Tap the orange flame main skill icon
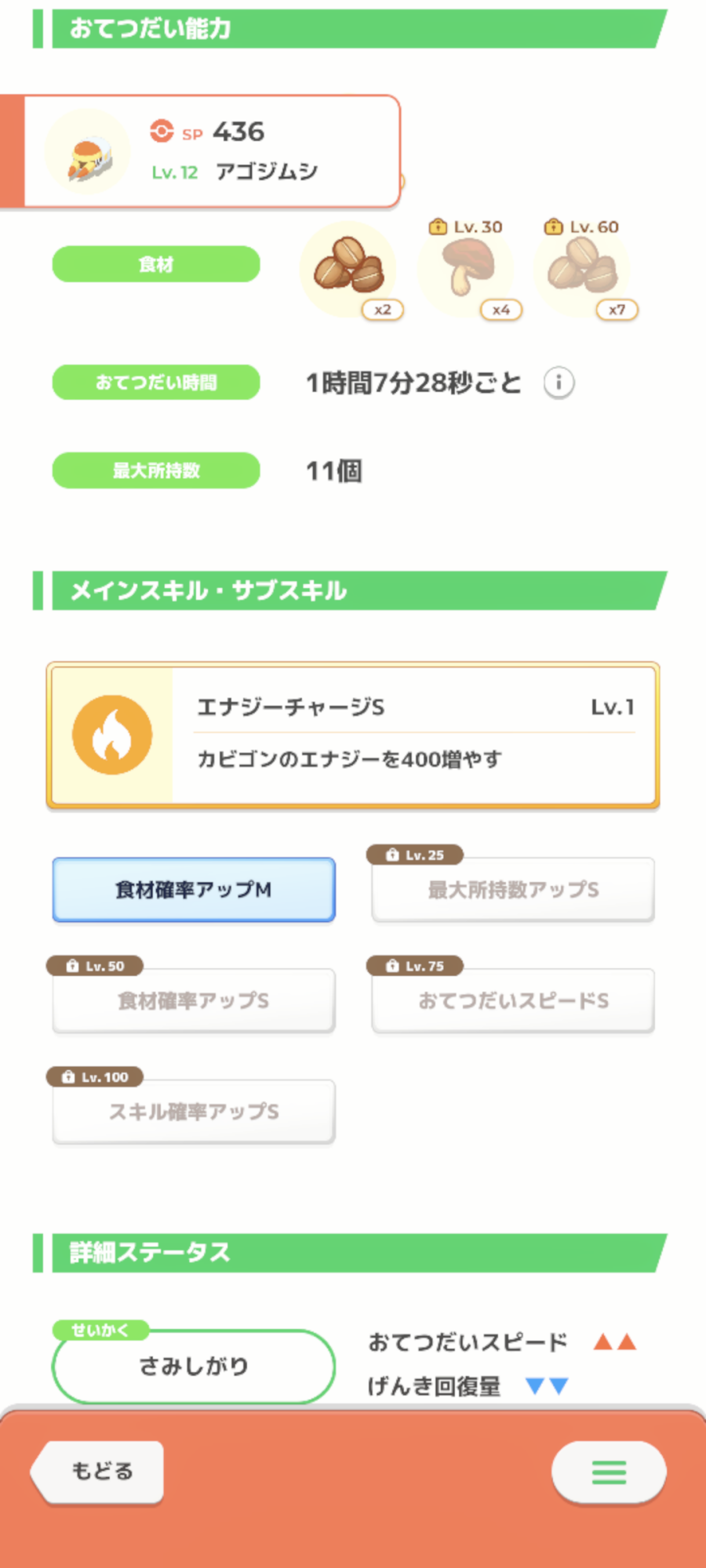The image size is (706, 1568). tap(112, 735)
